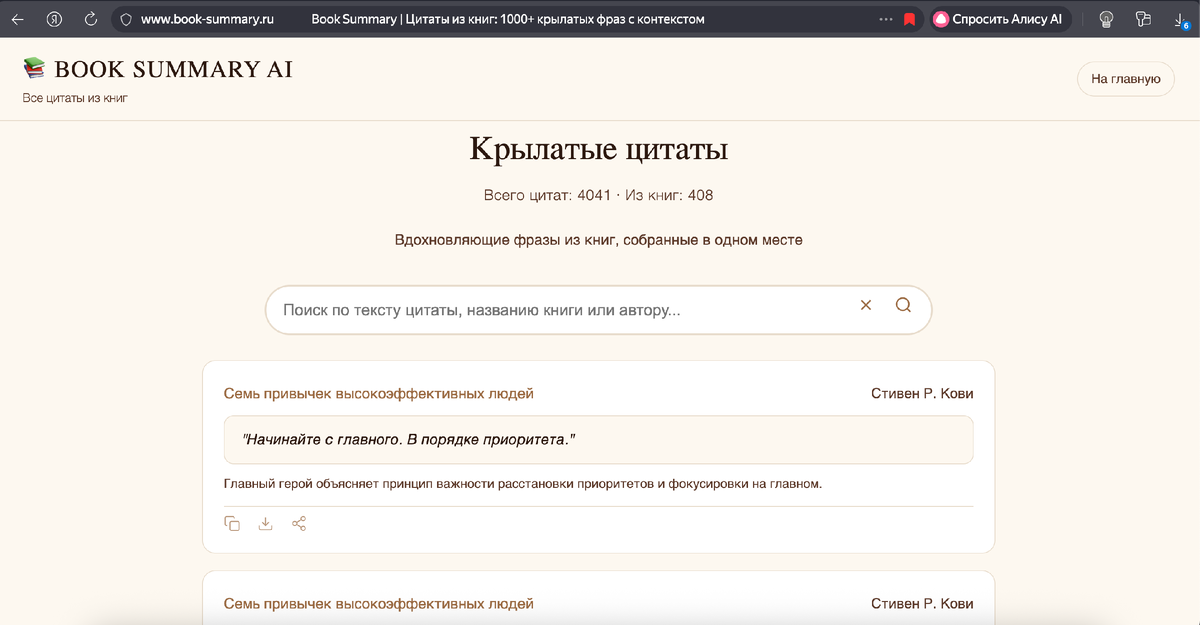Go home via На главную button
This screenshot has height=625, width=1200.
pyautogui.click(x=1126, y=78)
